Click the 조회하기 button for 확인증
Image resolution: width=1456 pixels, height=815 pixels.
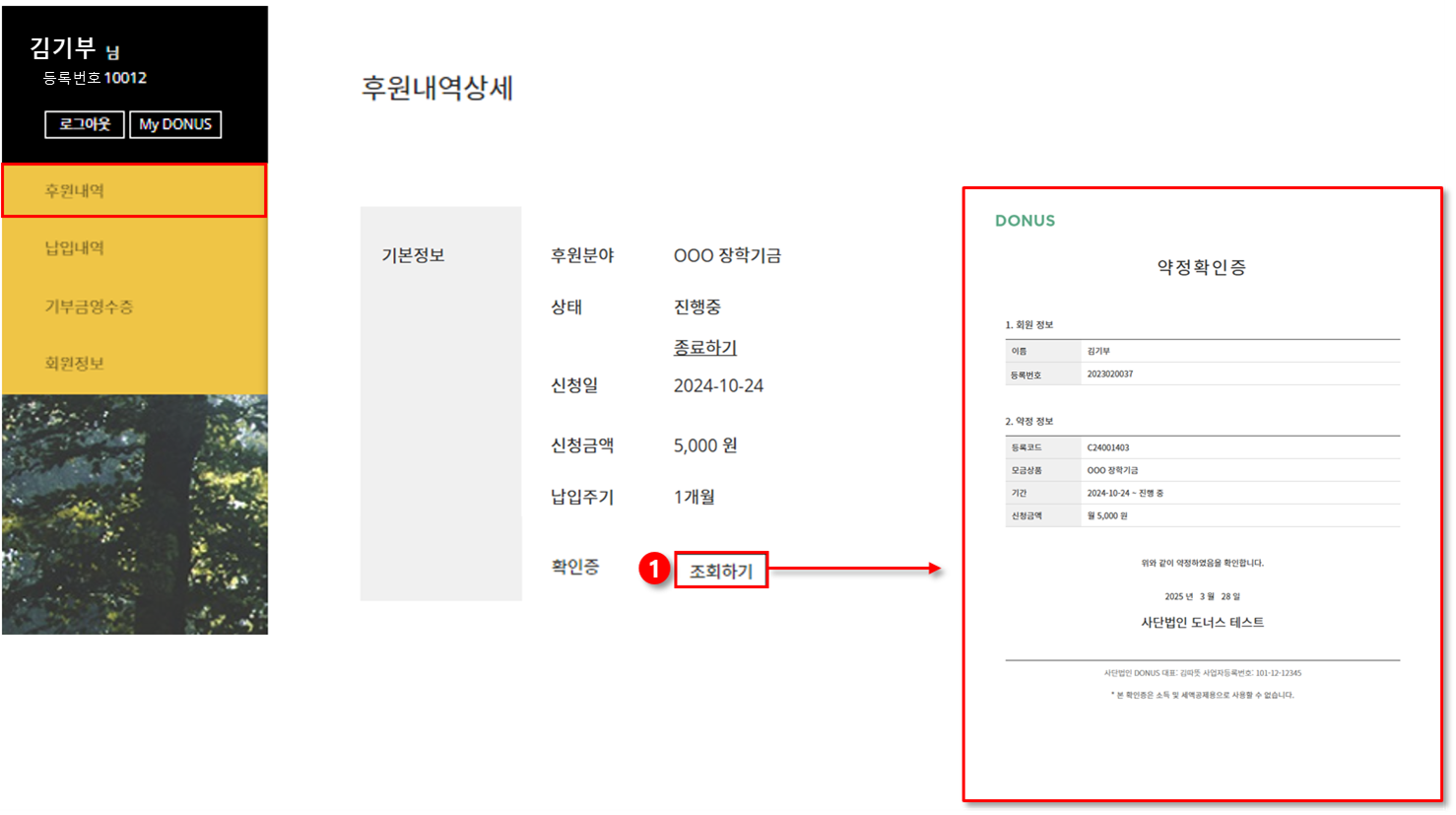pos(721,571)
